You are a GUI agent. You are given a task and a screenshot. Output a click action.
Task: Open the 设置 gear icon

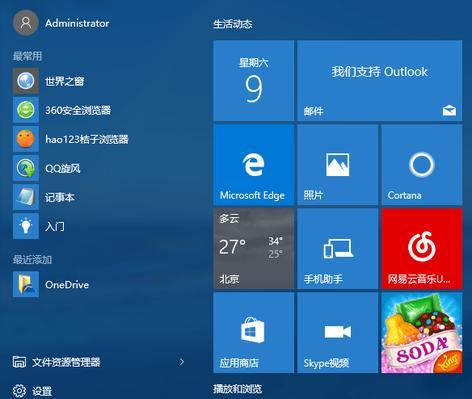coord(19,391)
